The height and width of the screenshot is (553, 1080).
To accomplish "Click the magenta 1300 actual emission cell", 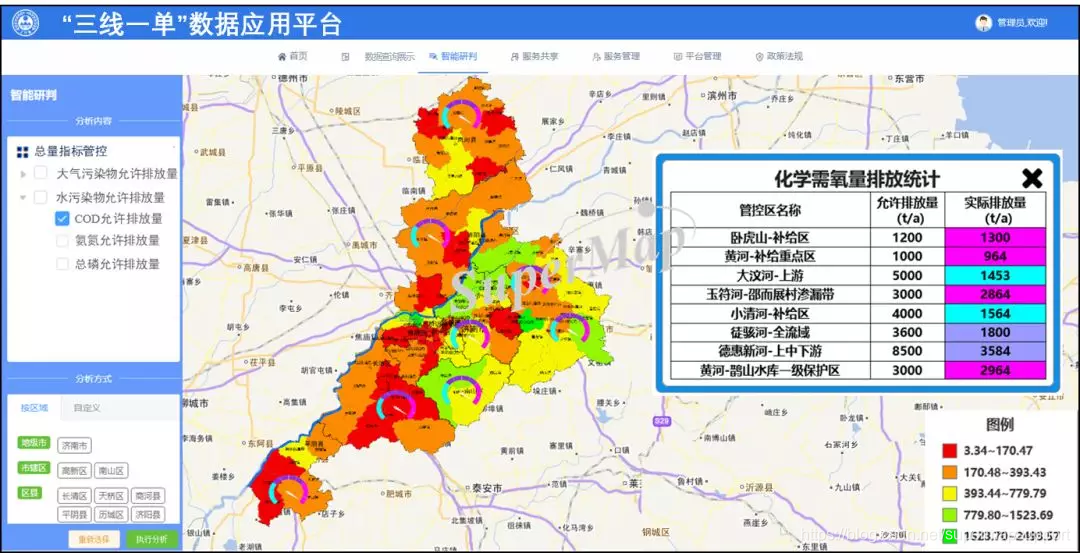I will 995,238.
